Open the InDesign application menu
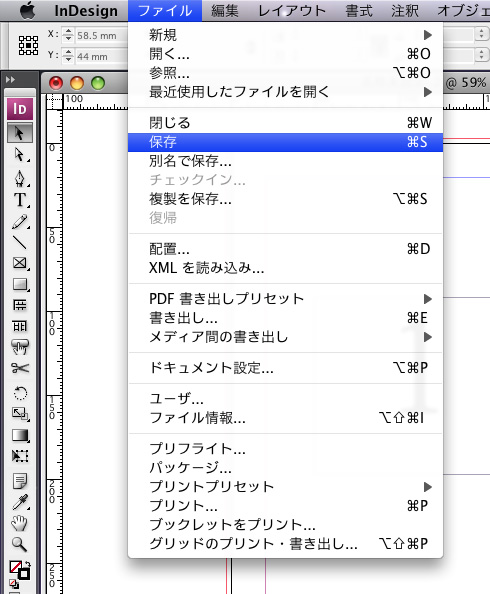490x594 pixels. pos(86,11)
